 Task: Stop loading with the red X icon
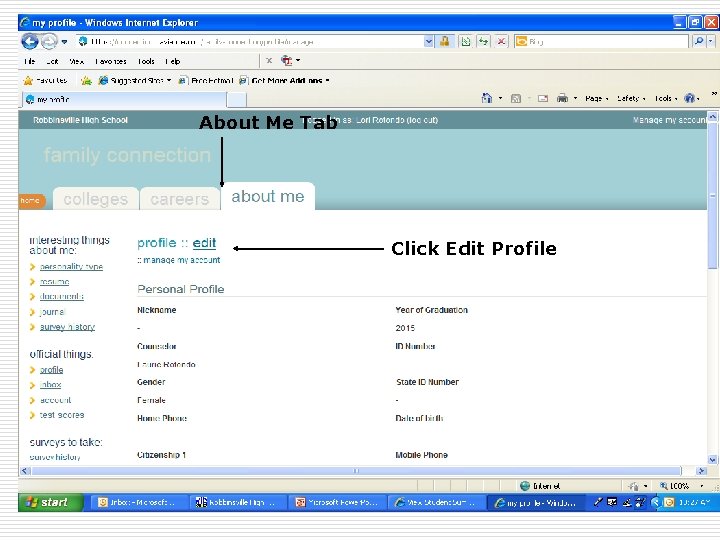click(x=501, y=42)
